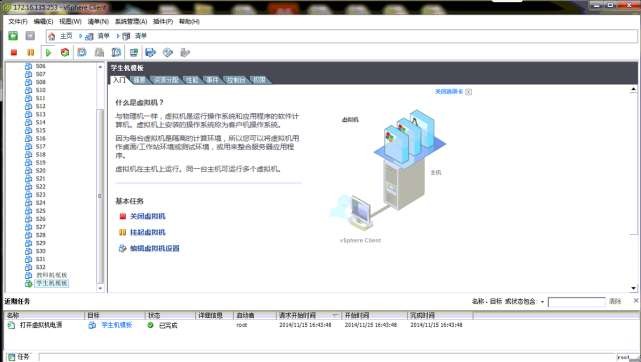The width and height of the screenshot is (641, 362).
Task: Click the take snapshot toolbar icon
Action: pyautogui.click(x=82, y=52)
